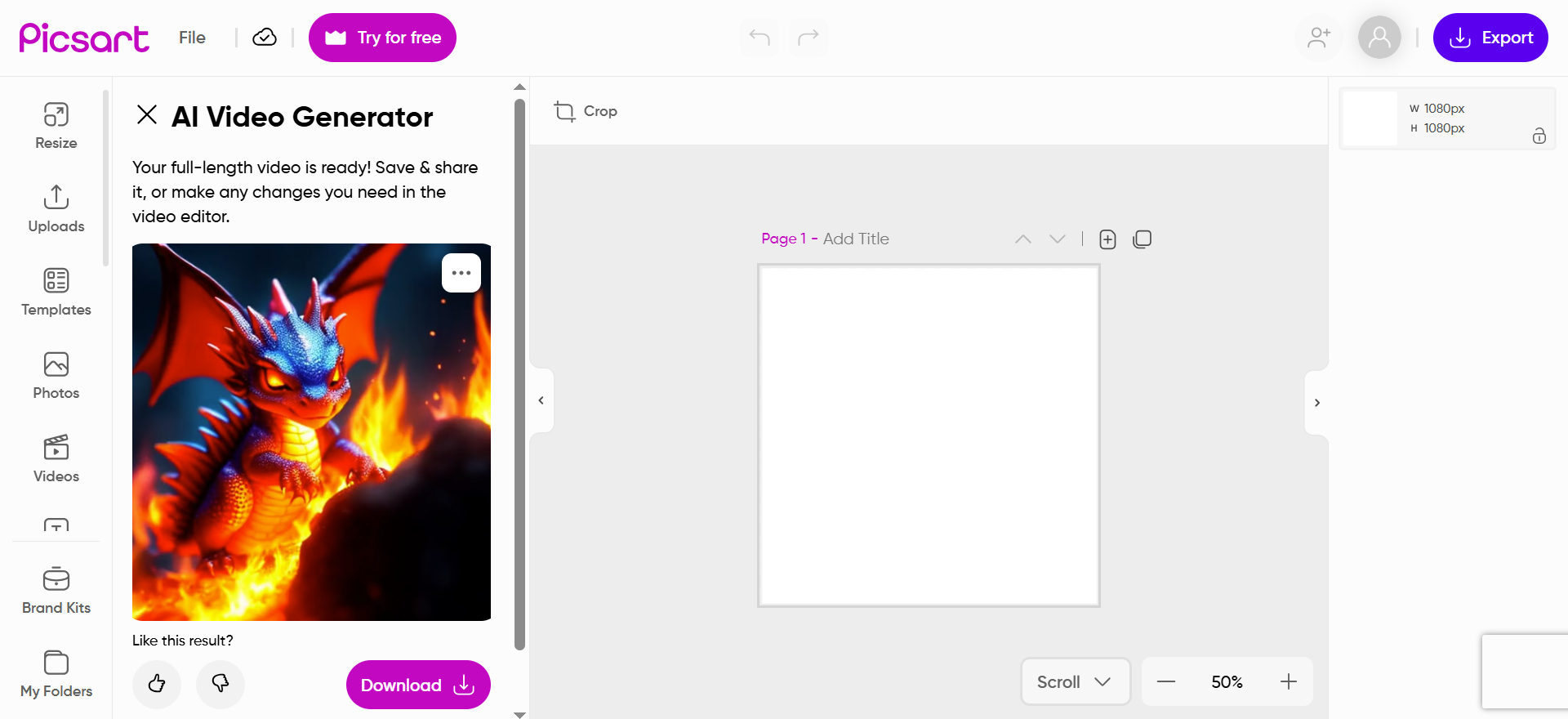Image resolution: width=1568 pixels, height=719 pixels.
Task: Move page down with the down chevron
Action: (x=1058, y=239)
